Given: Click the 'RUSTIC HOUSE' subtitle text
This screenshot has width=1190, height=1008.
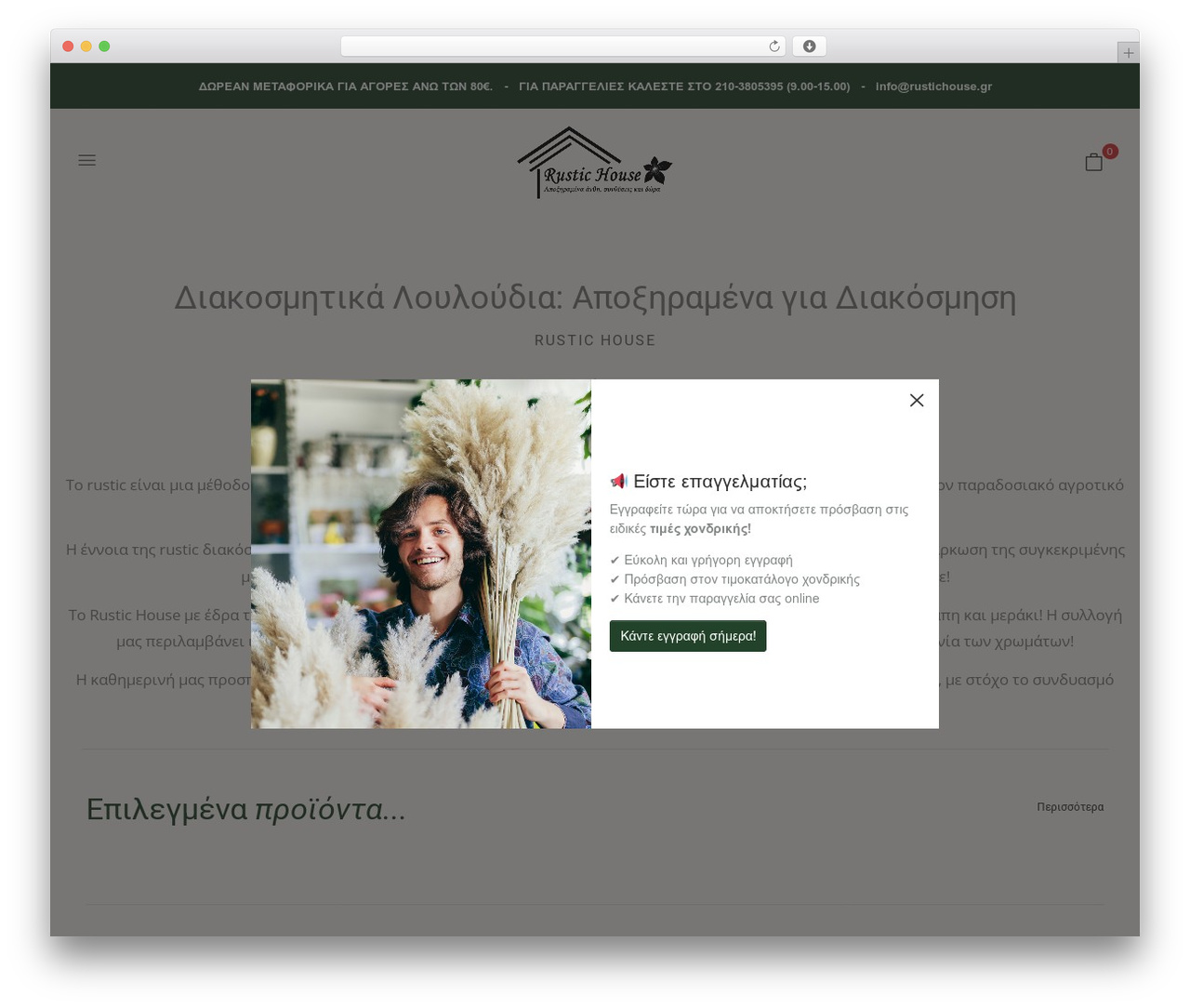Looking at the screenshot, I should tap(595, 340).
